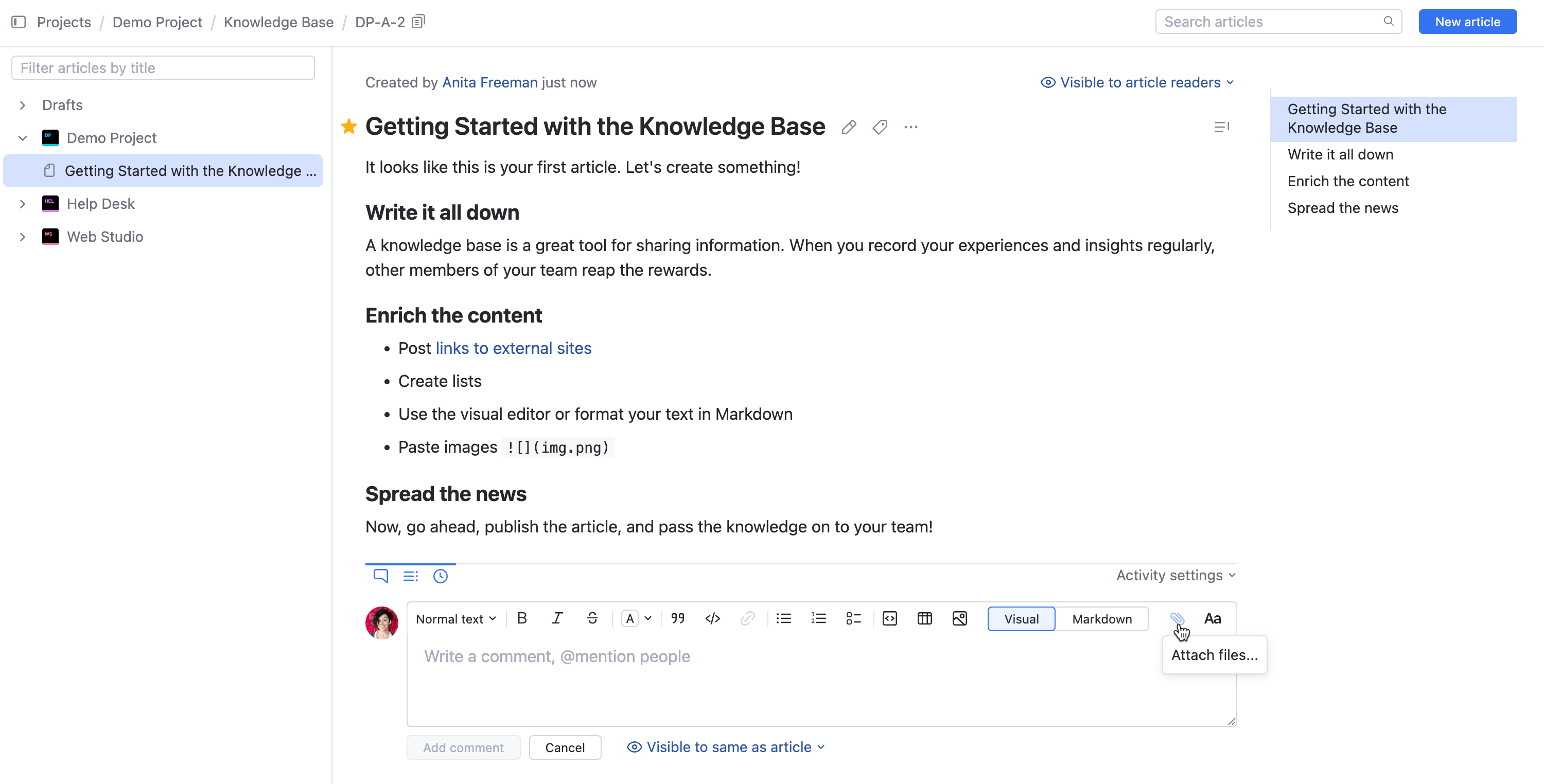Screen dimensions: 1544x784
Task: Open the Normal text style dropdown
Action: click(455, 619)
